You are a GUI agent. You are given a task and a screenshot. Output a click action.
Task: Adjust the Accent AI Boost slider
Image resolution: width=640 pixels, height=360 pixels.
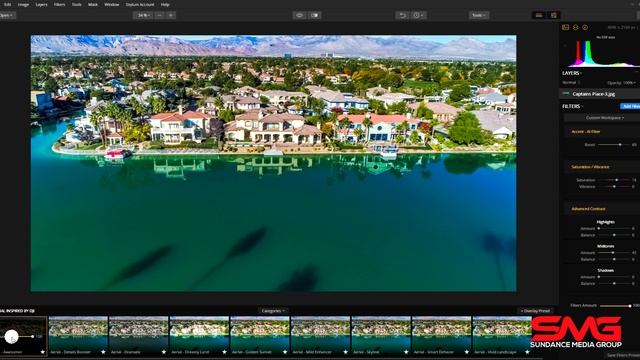614,144
